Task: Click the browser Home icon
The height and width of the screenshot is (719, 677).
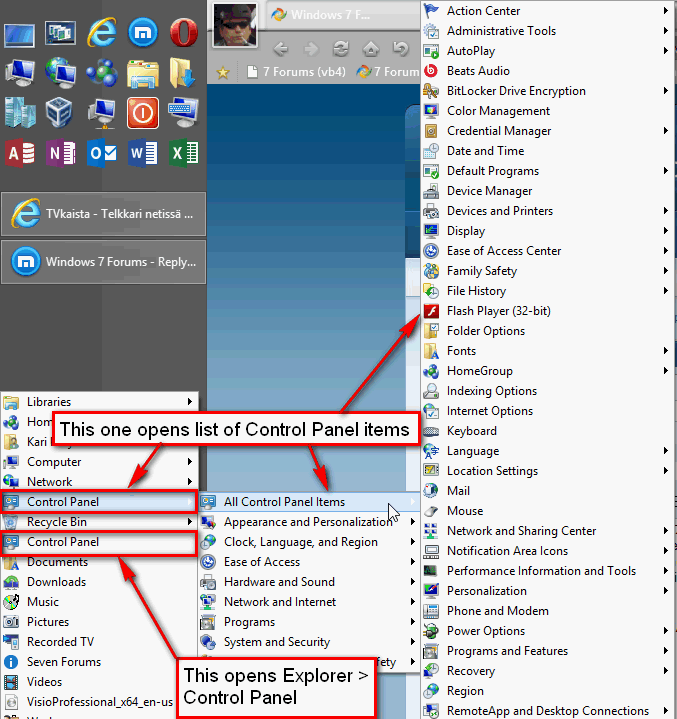Action: point(371,49)
